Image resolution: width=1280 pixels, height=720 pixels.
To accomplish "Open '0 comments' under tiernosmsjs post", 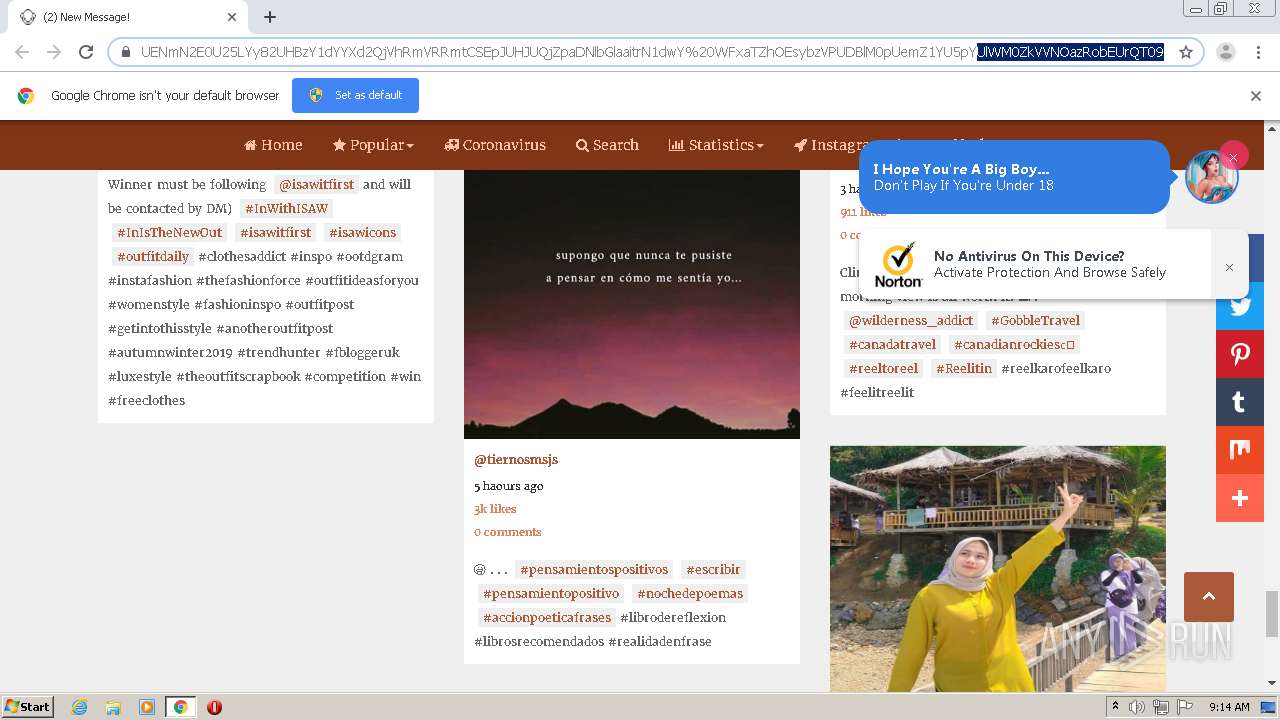I will pos(508,532).
